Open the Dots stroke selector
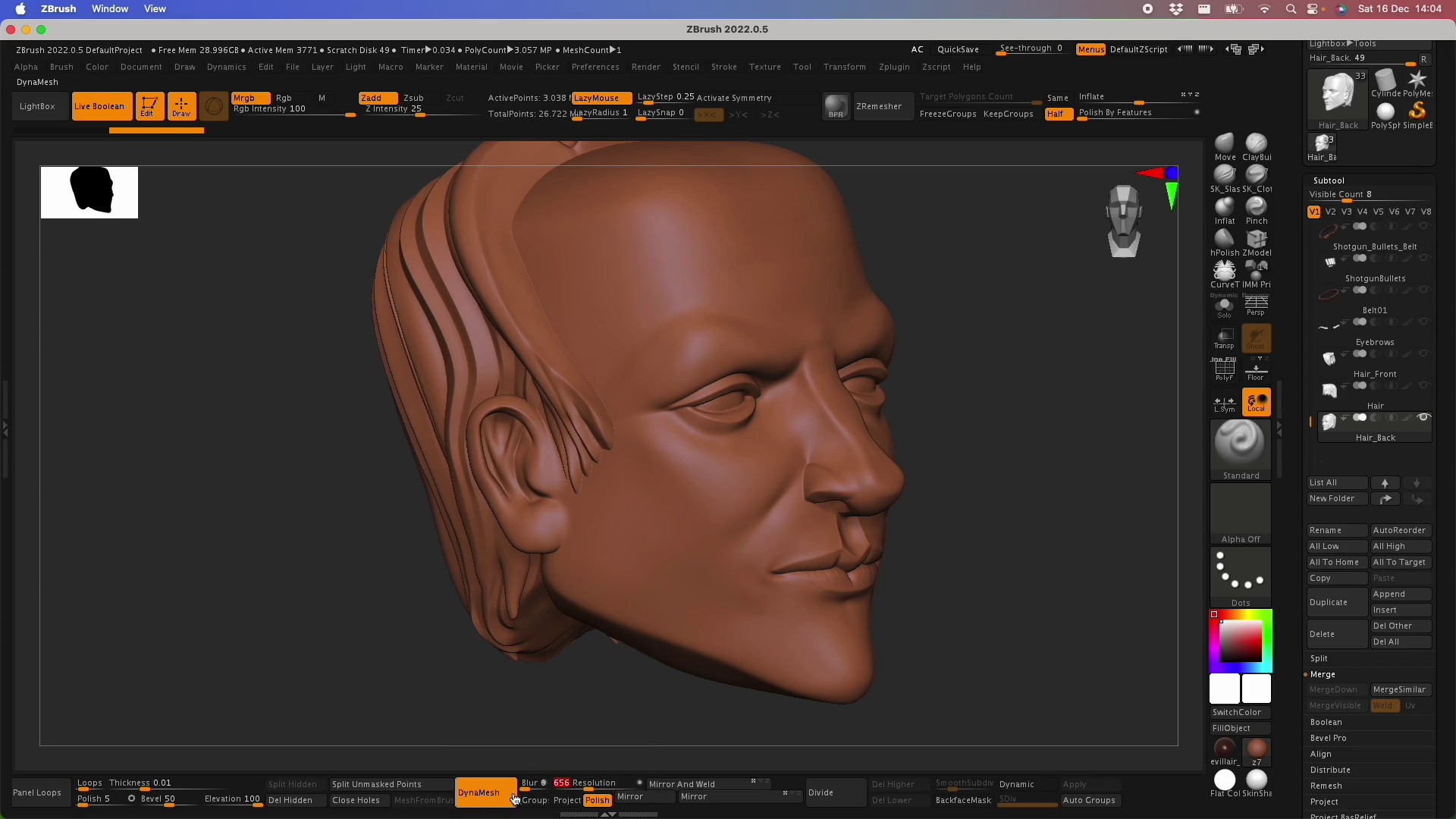1456x819 pixels. (x=1241, y=577)
